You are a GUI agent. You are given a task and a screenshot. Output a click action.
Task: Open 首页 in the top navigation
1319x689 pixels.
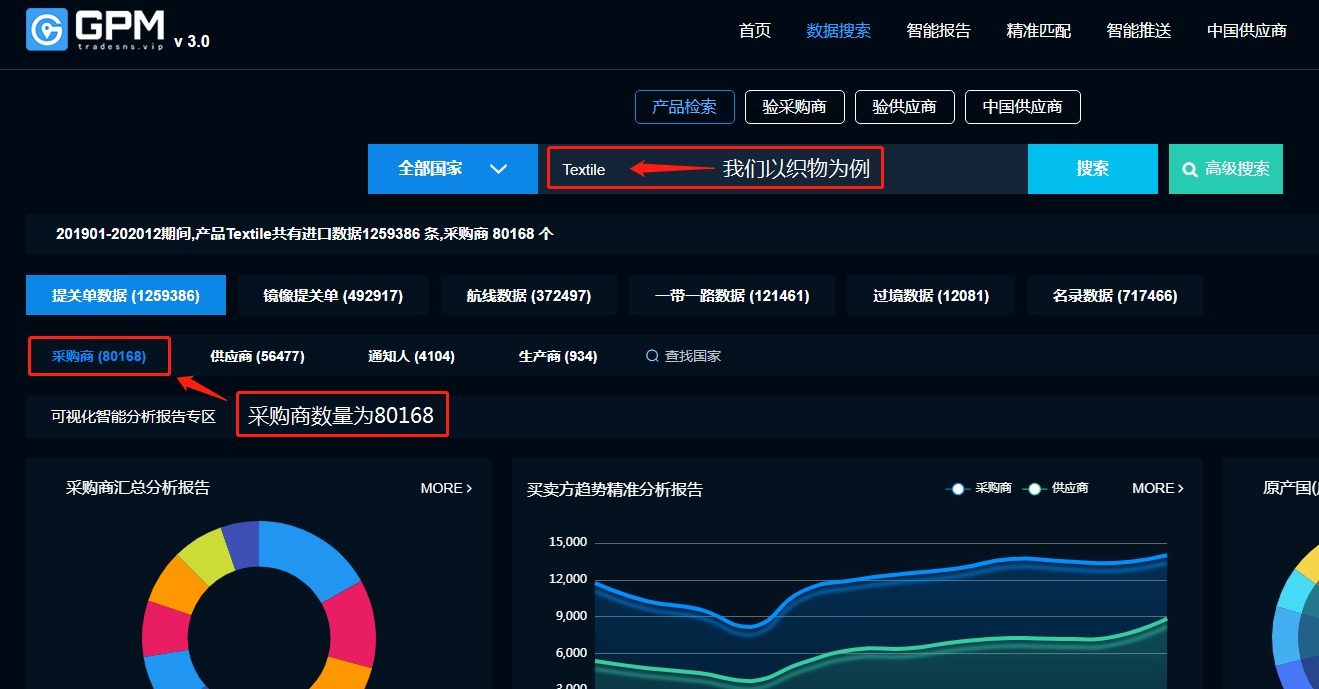coord(754,31)
